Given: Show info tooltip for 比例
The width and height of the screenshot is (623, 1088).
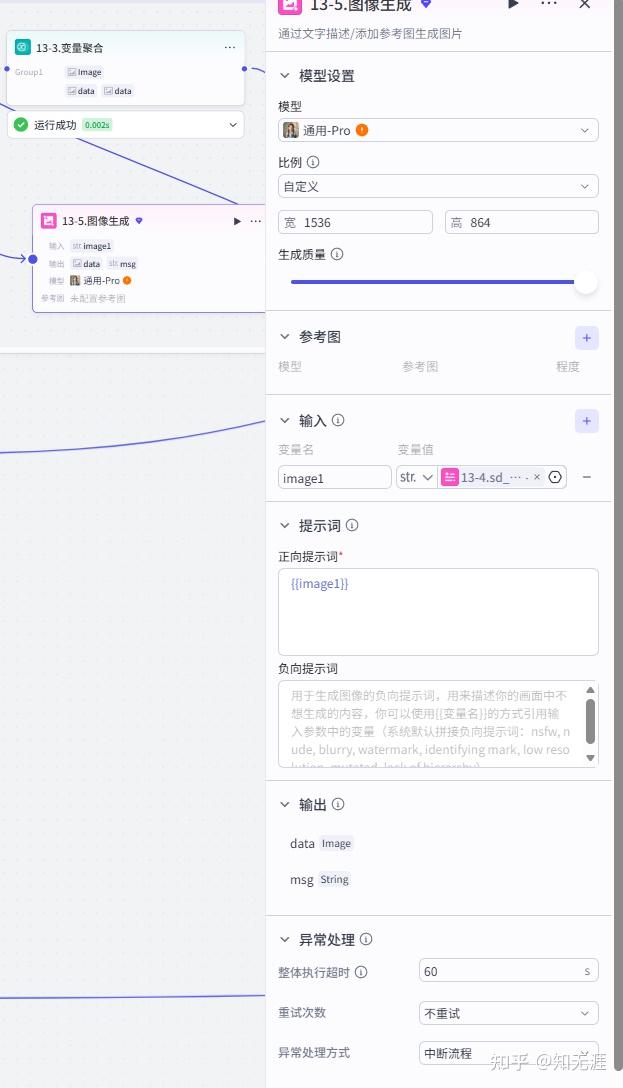Looking at the screenshot, I should click(313, 162).
